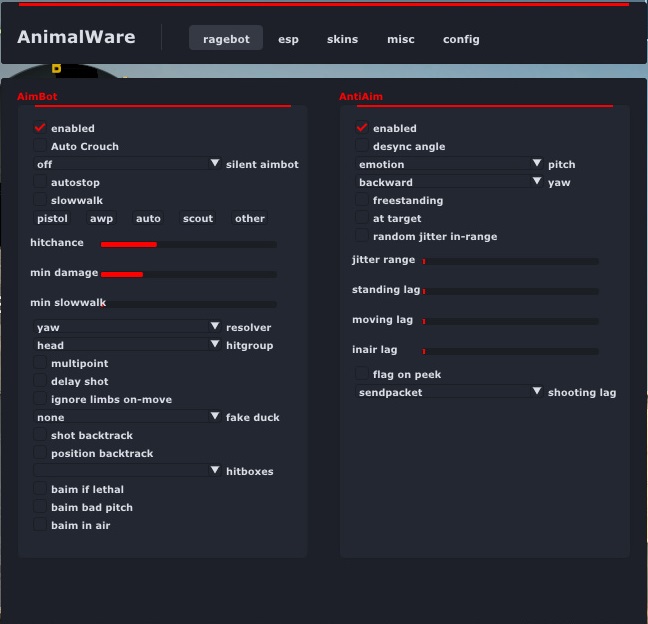Screen dimensions: 648x624
Task: Click the AntiAim section heading
Action: 361,96
